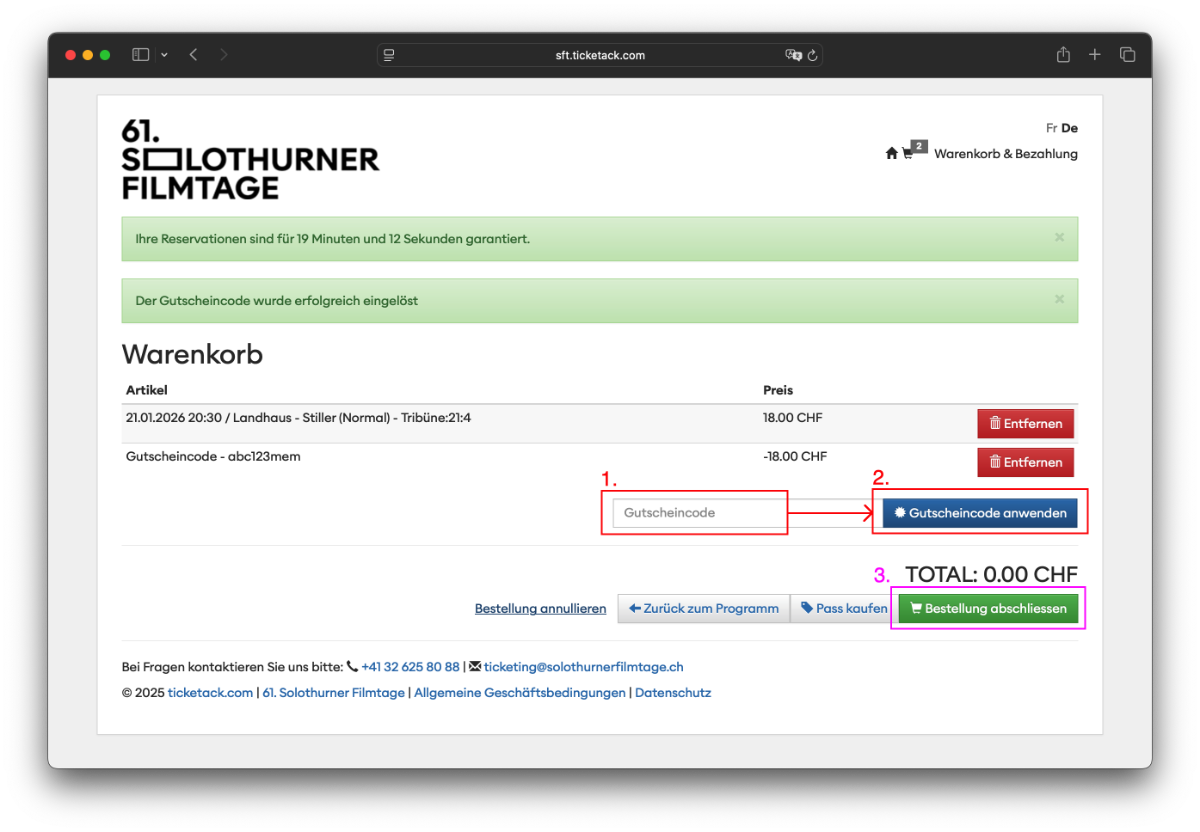Open the tab overview icon in Safari
Viewport: 1200px width, 832px height.
1128,54
